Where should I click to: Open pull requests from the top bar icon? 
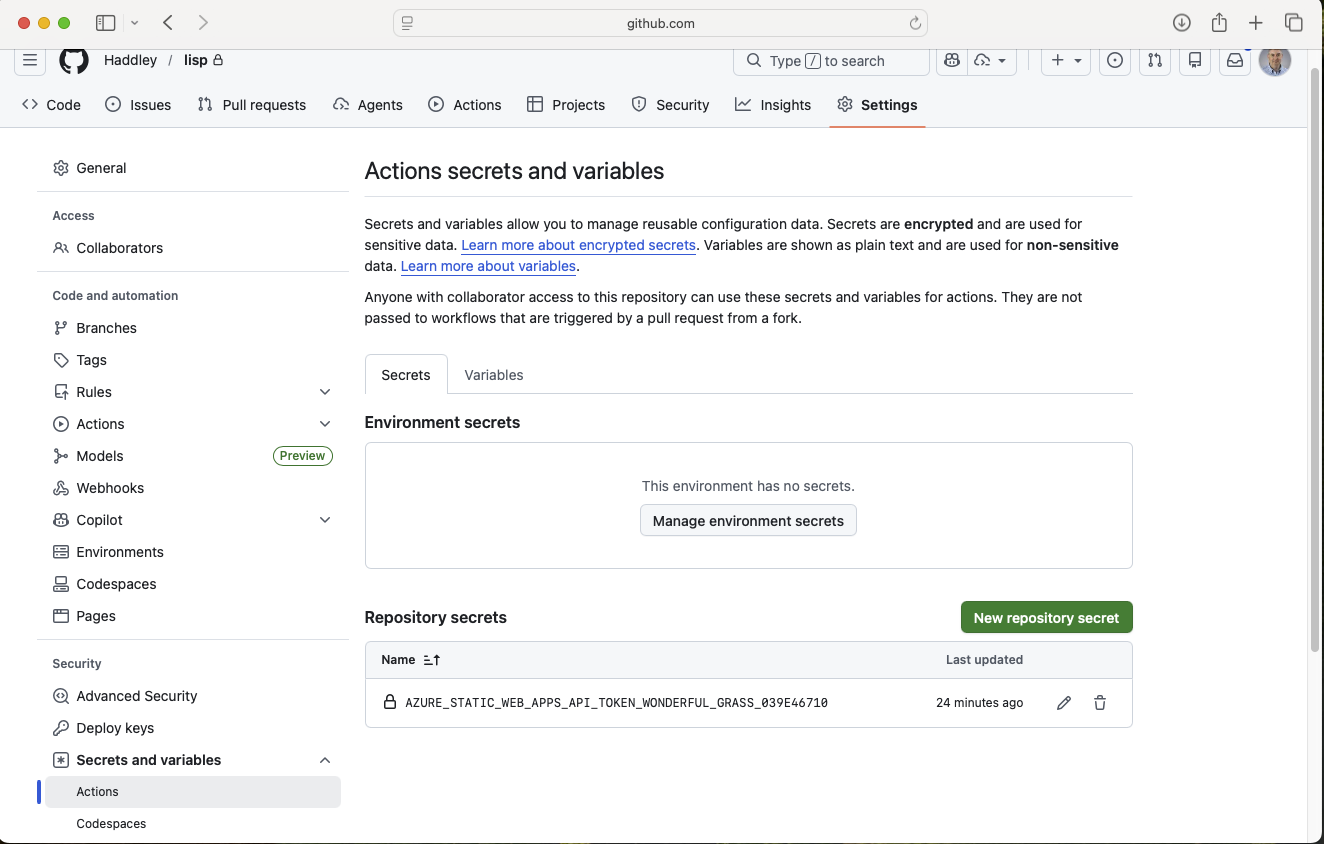pos(1154,61)
